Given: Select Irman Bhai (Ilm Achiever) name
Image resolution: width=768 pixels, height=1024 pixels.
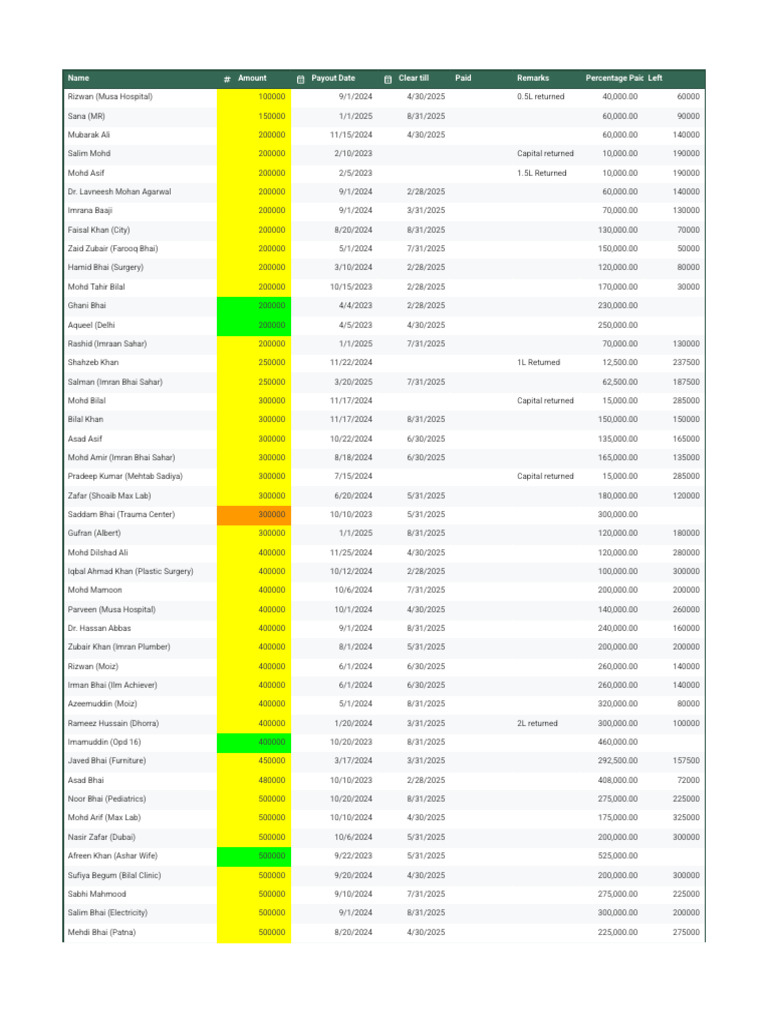Looking at the screenshot, I should tap(112, 686).
